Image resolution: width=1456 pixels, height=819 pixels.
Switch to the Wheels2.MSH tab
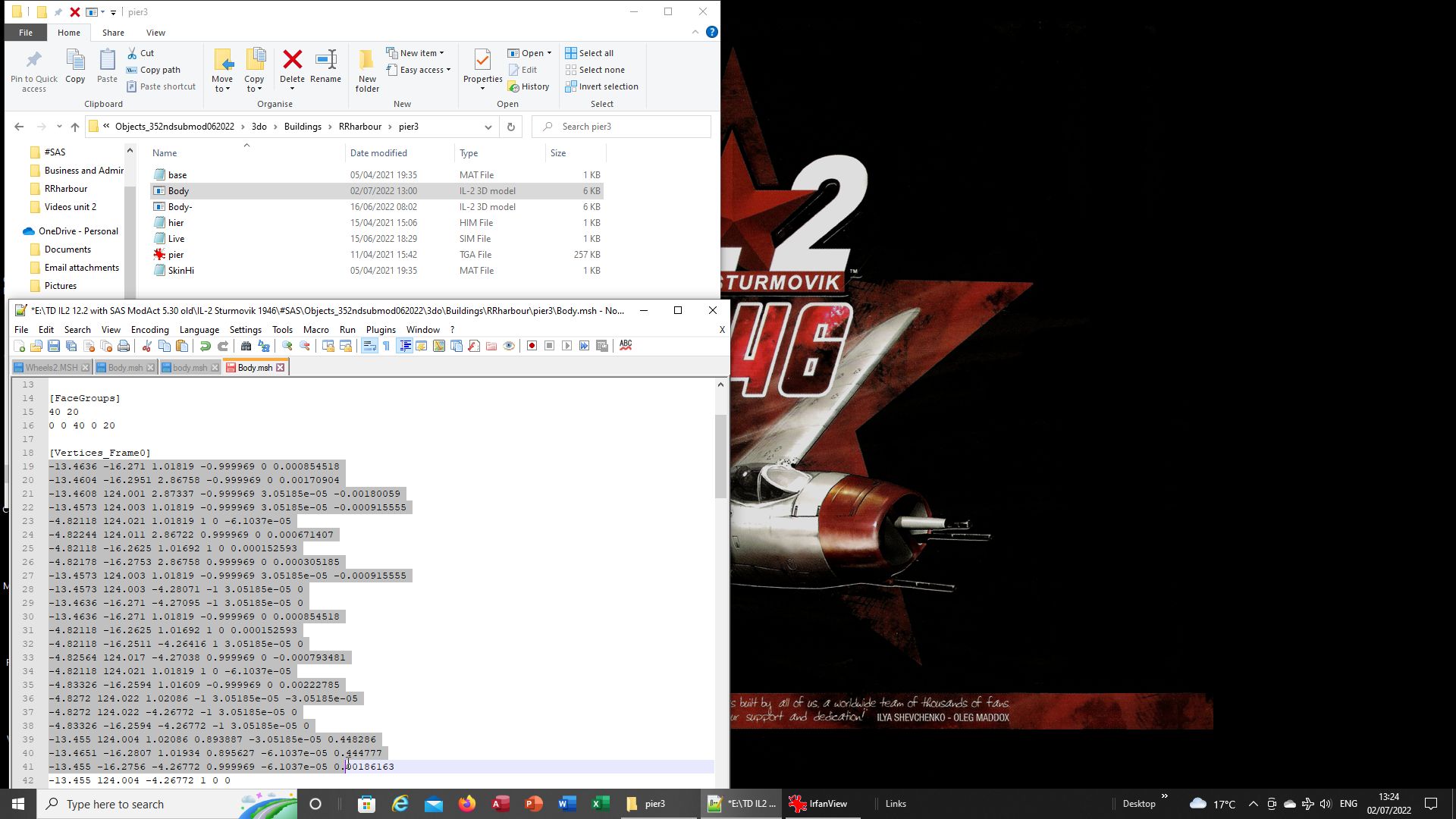[51, 368]
